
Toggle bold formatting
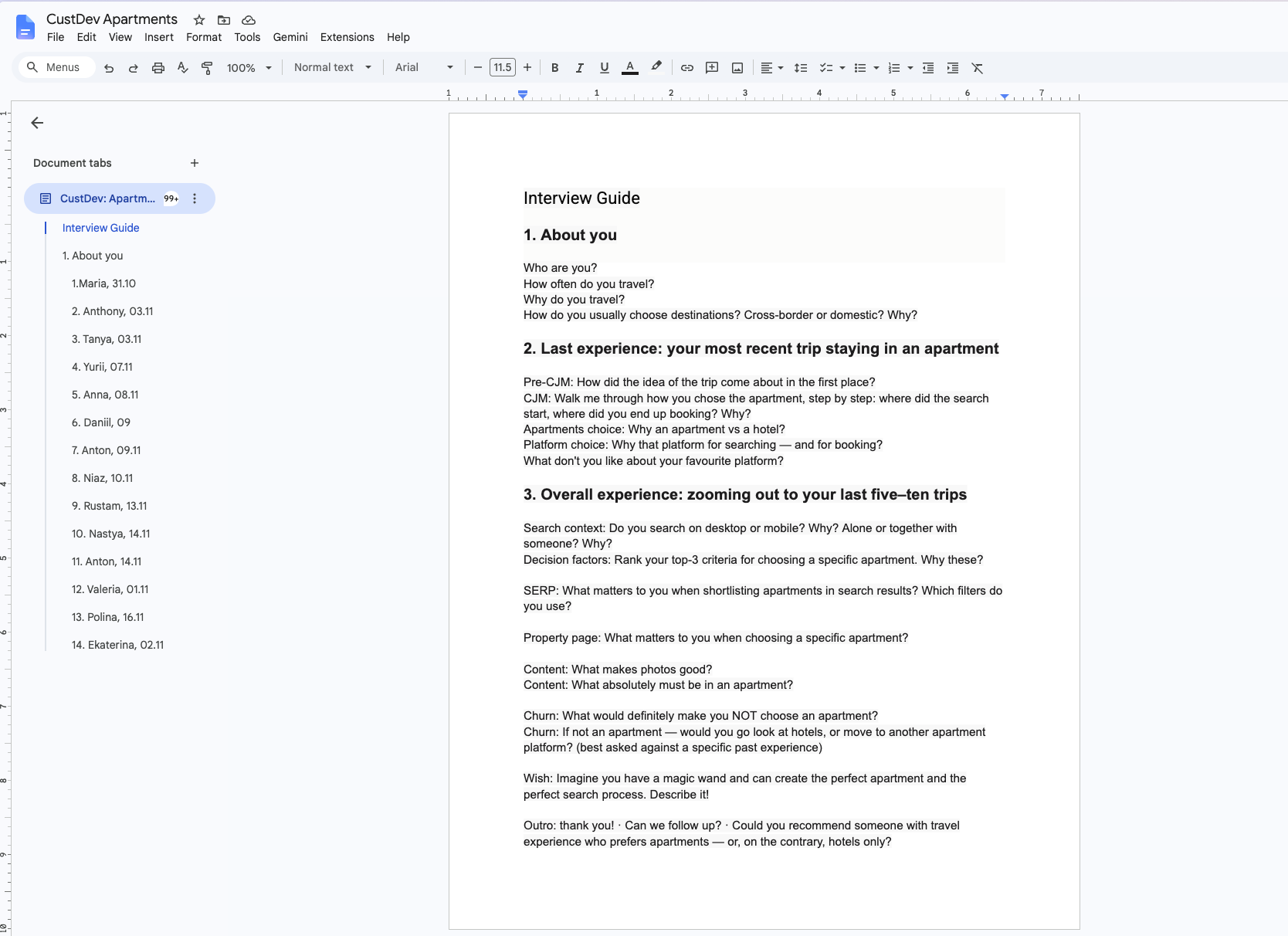[x=554, y=68]
